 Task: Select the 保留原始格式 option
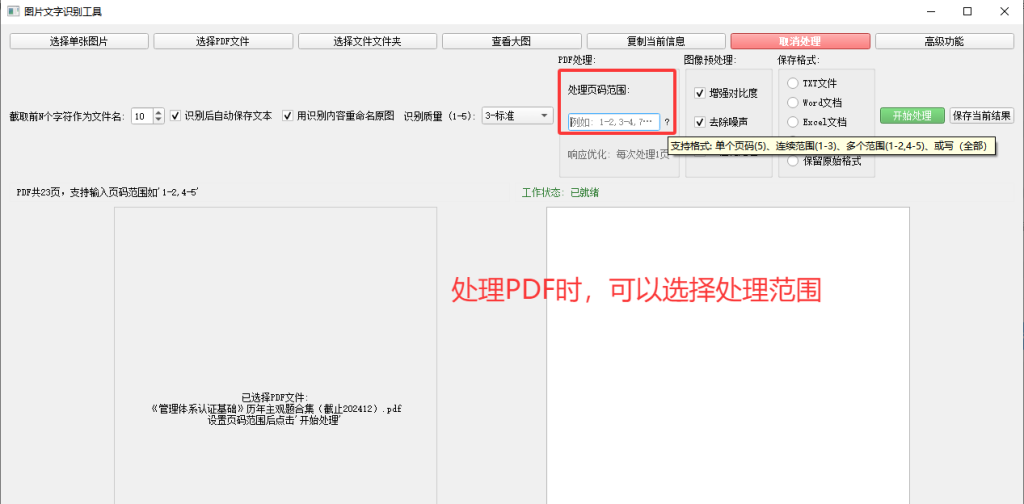(x=825, y=161)
